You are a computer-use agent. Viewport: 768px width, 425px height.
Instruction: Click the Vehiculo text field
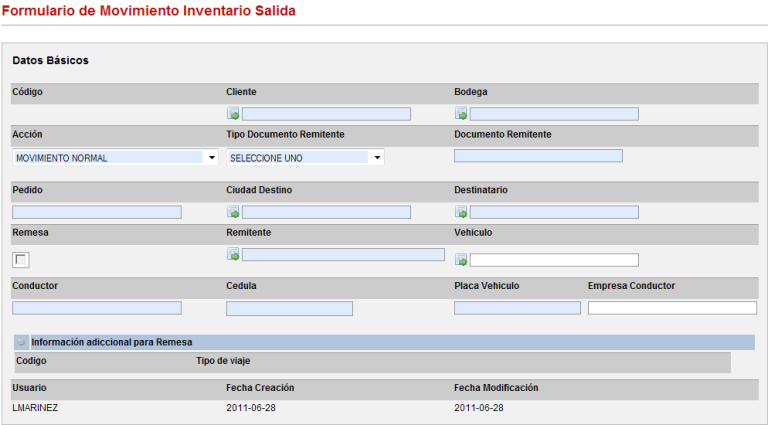pos(554,260)
